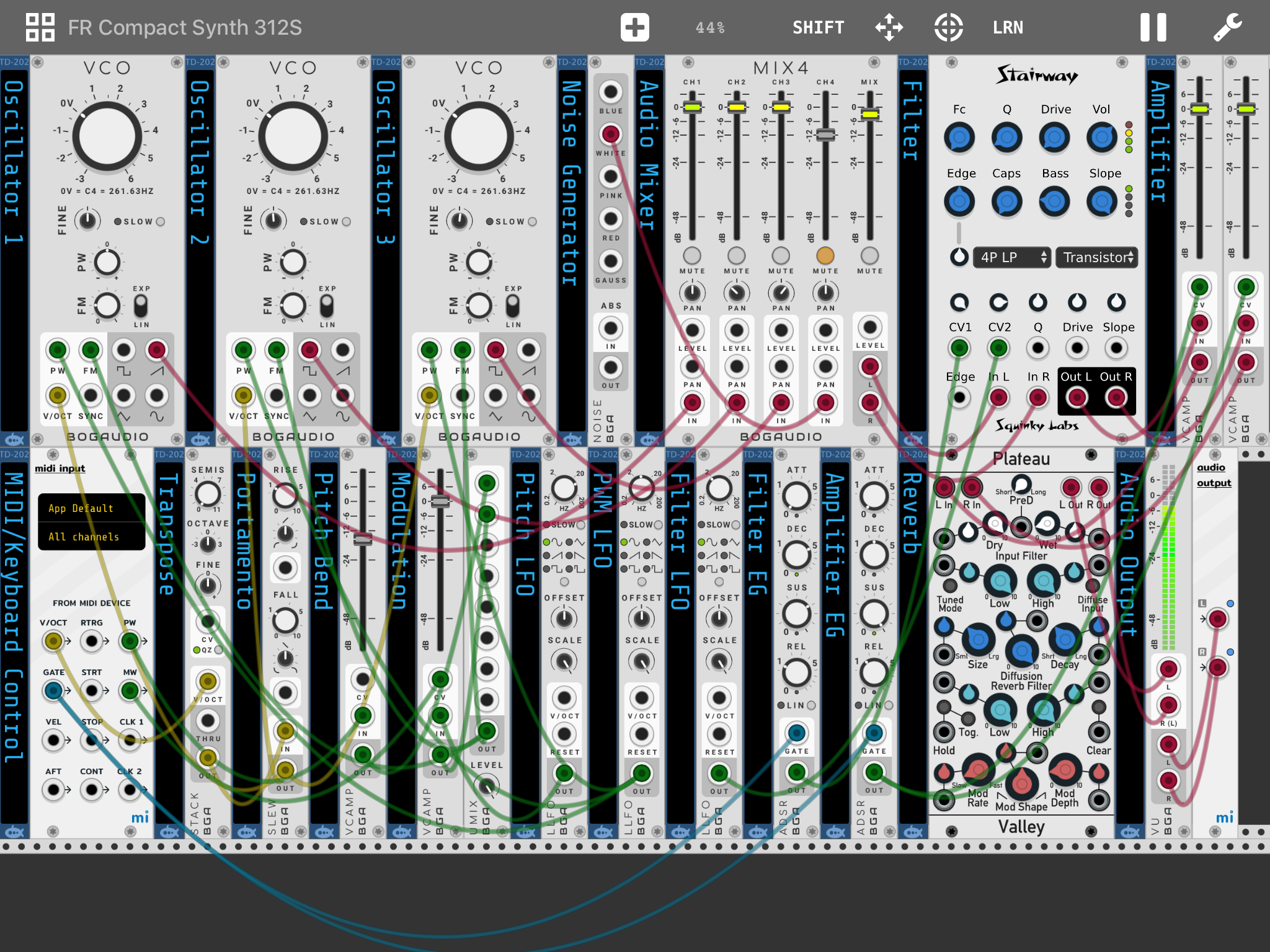This screenshot has width=1270, height=952.
Task: Flip Oscillator 1 EXP/LIN switch
Action: 141,306
